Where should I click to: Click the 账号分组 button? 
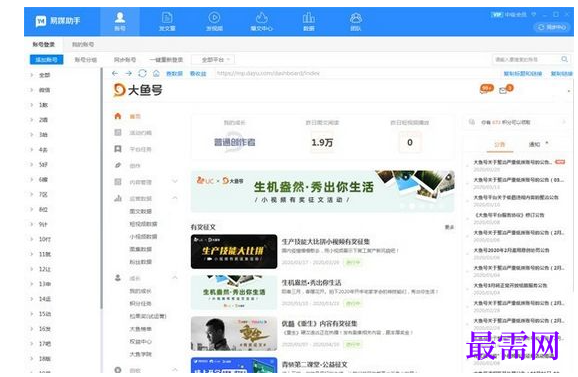(x=86, y=59)
